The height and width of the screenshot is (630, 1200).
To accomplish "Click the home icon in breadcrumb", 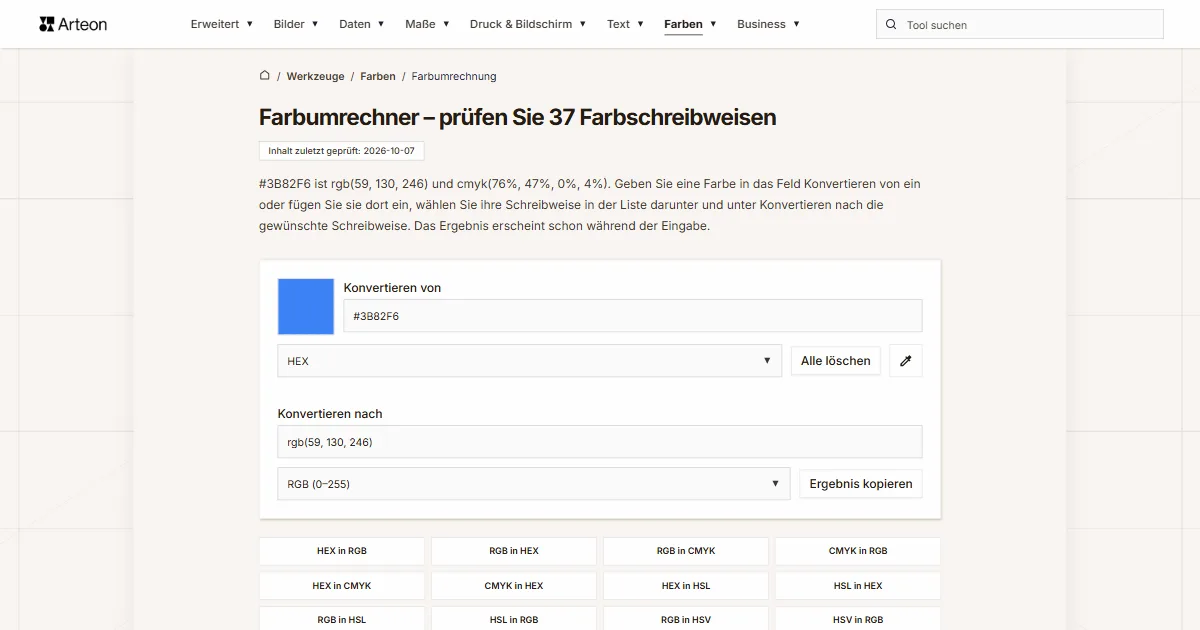I will (x=265, y=75).
